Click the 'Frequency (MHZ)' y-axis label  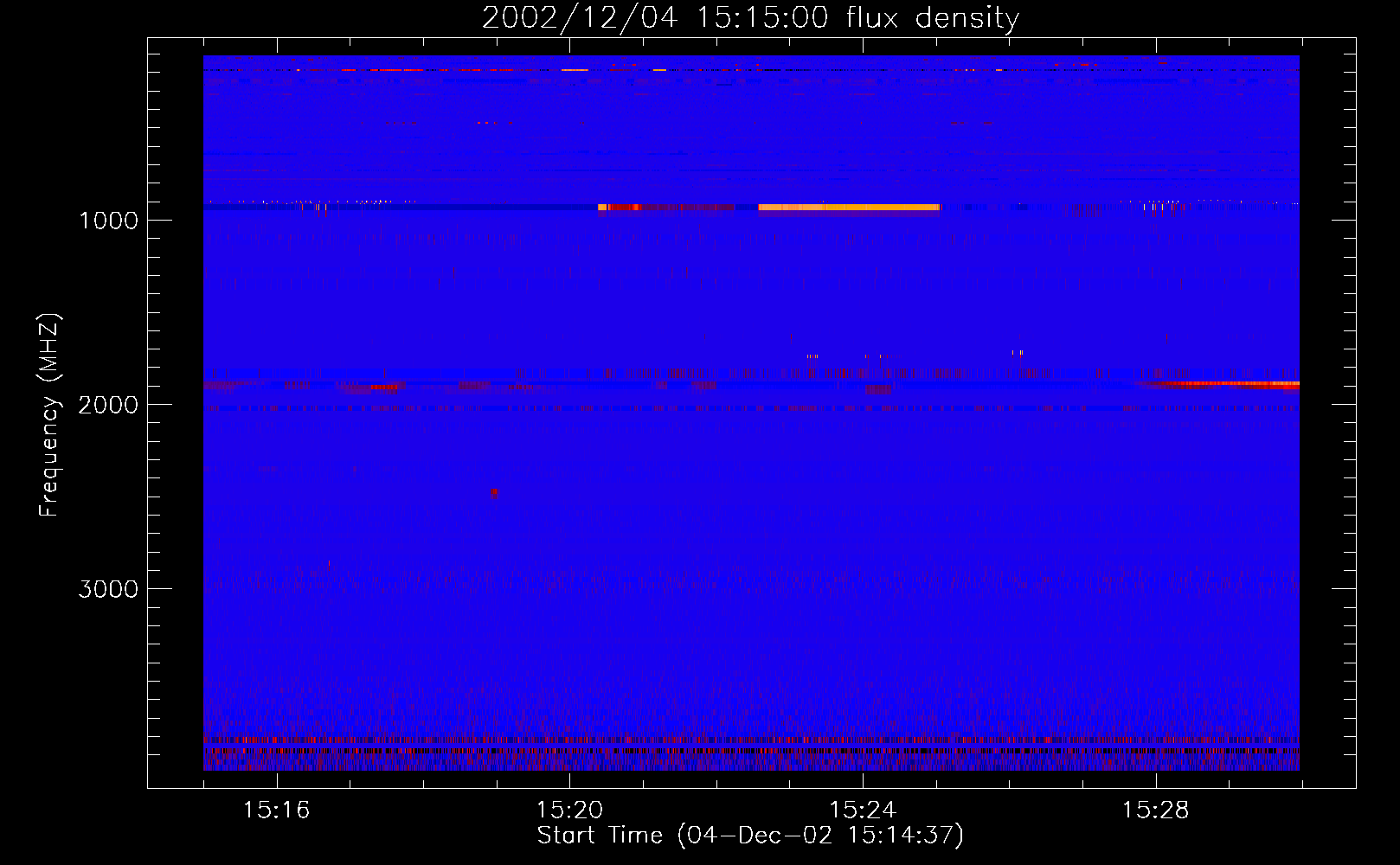[49, 415]
